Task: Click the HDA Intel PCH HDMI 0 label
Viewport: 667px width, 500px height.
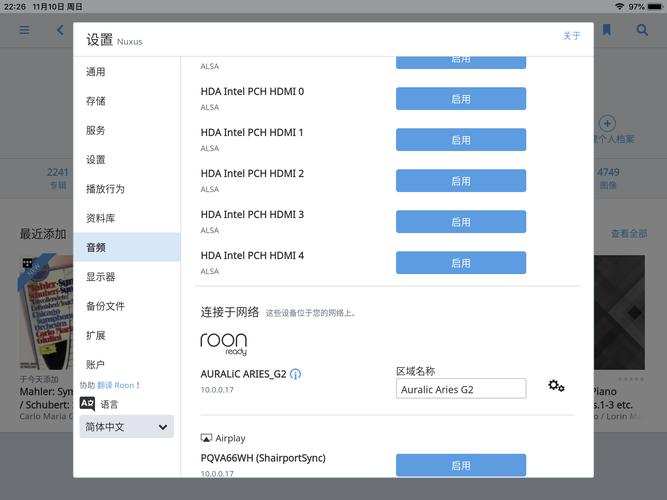Action: [x=252, y=91]
